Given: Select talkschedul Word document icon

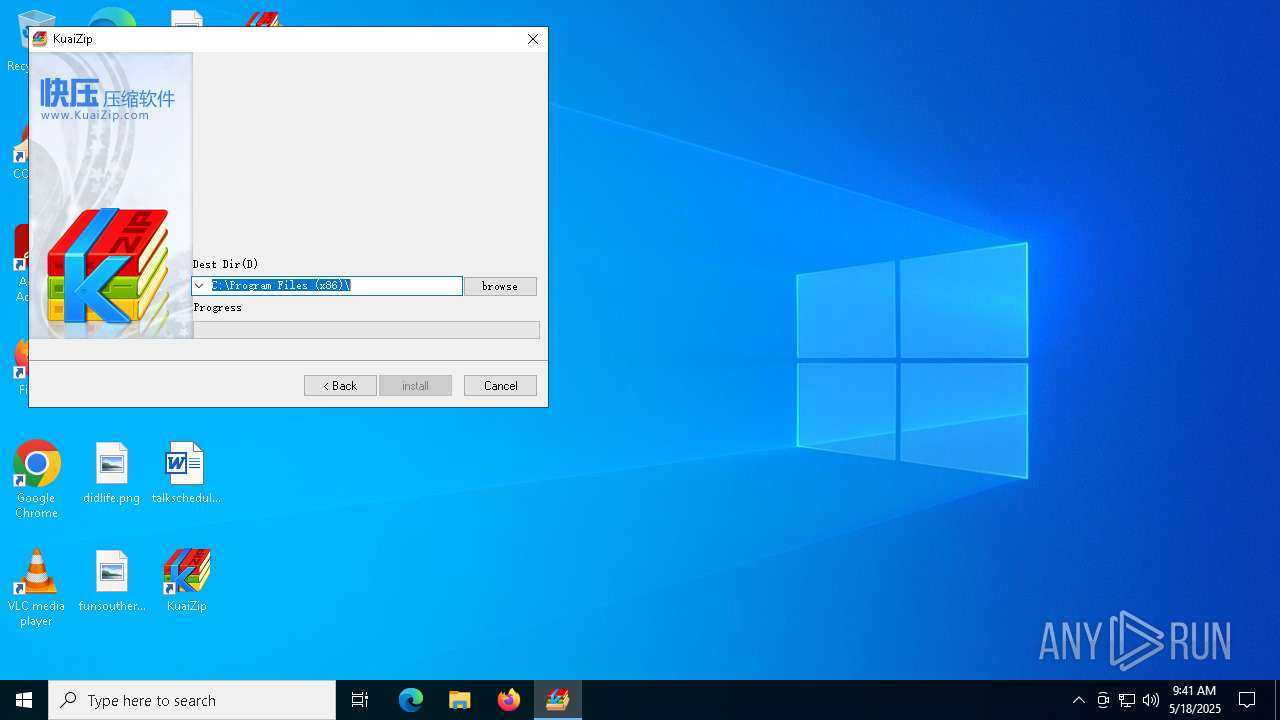Looking at the screenshot, I should pos(186,473).
